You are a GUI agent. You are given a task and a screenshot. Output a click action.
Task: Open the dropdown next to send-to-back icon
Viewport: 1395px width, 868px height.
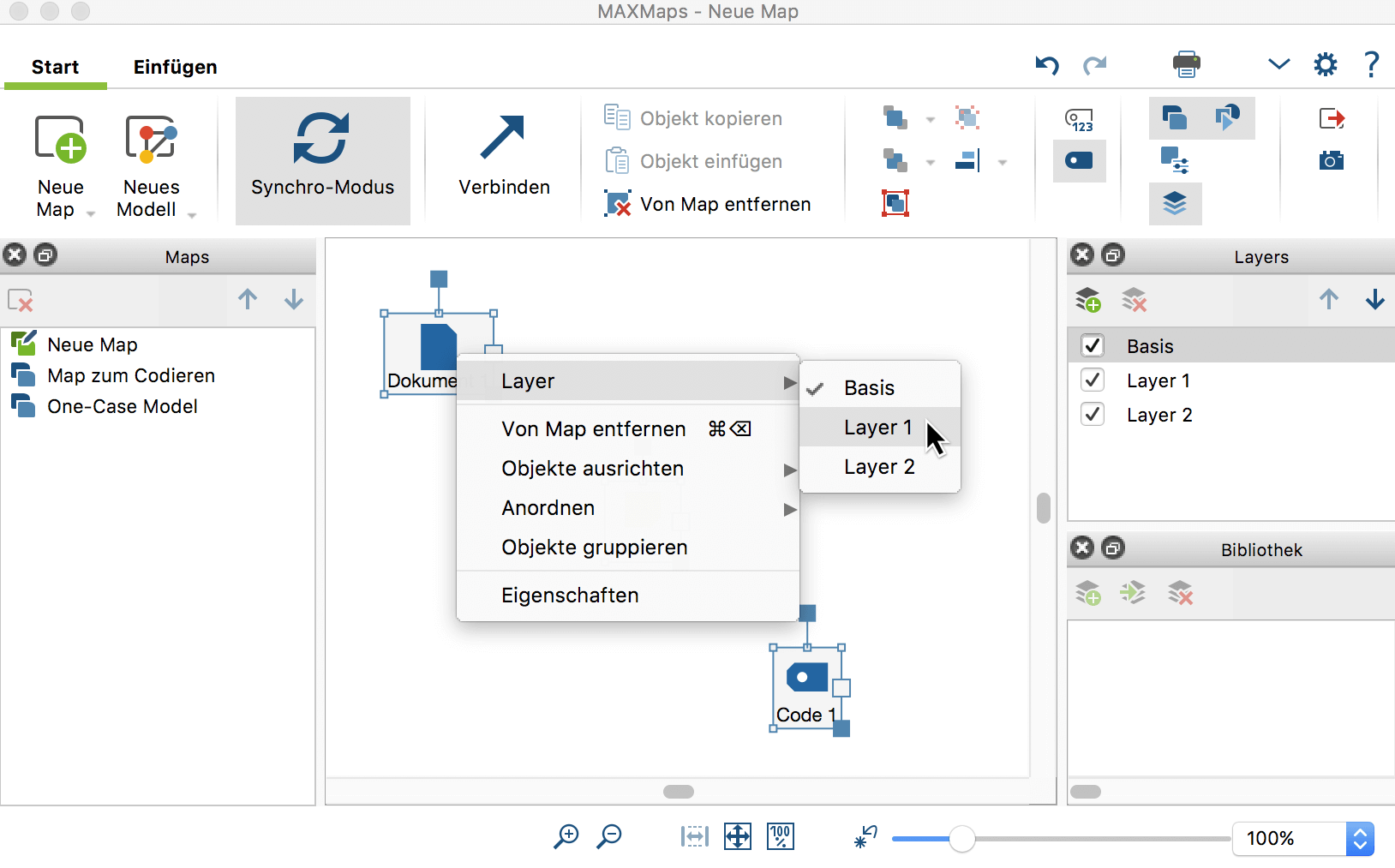click(x=930, y=163)
